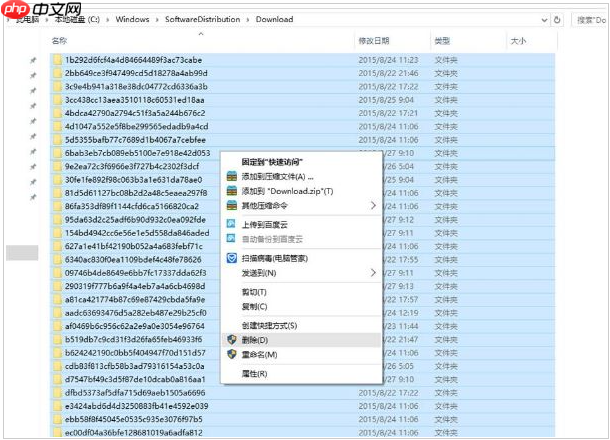Select folder name ebb58f8f45045e0535c935e3076f97b5
The image size is (610, 440).
tap(133, 419)
